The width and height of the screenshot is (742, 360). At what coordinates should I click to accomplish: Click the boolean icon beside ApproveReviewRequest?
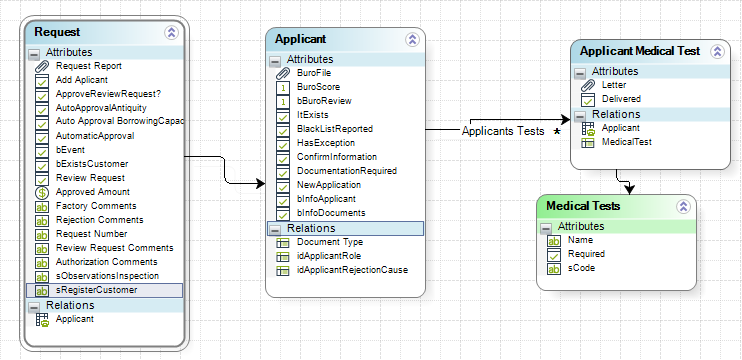[42, 95]
